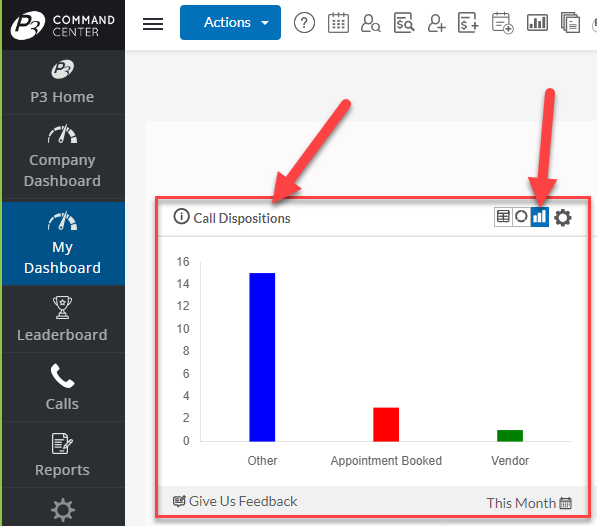This screenshot has height=526, width=597.
Task: Switch Call Dispositions to table view
Action: (503, 217)
